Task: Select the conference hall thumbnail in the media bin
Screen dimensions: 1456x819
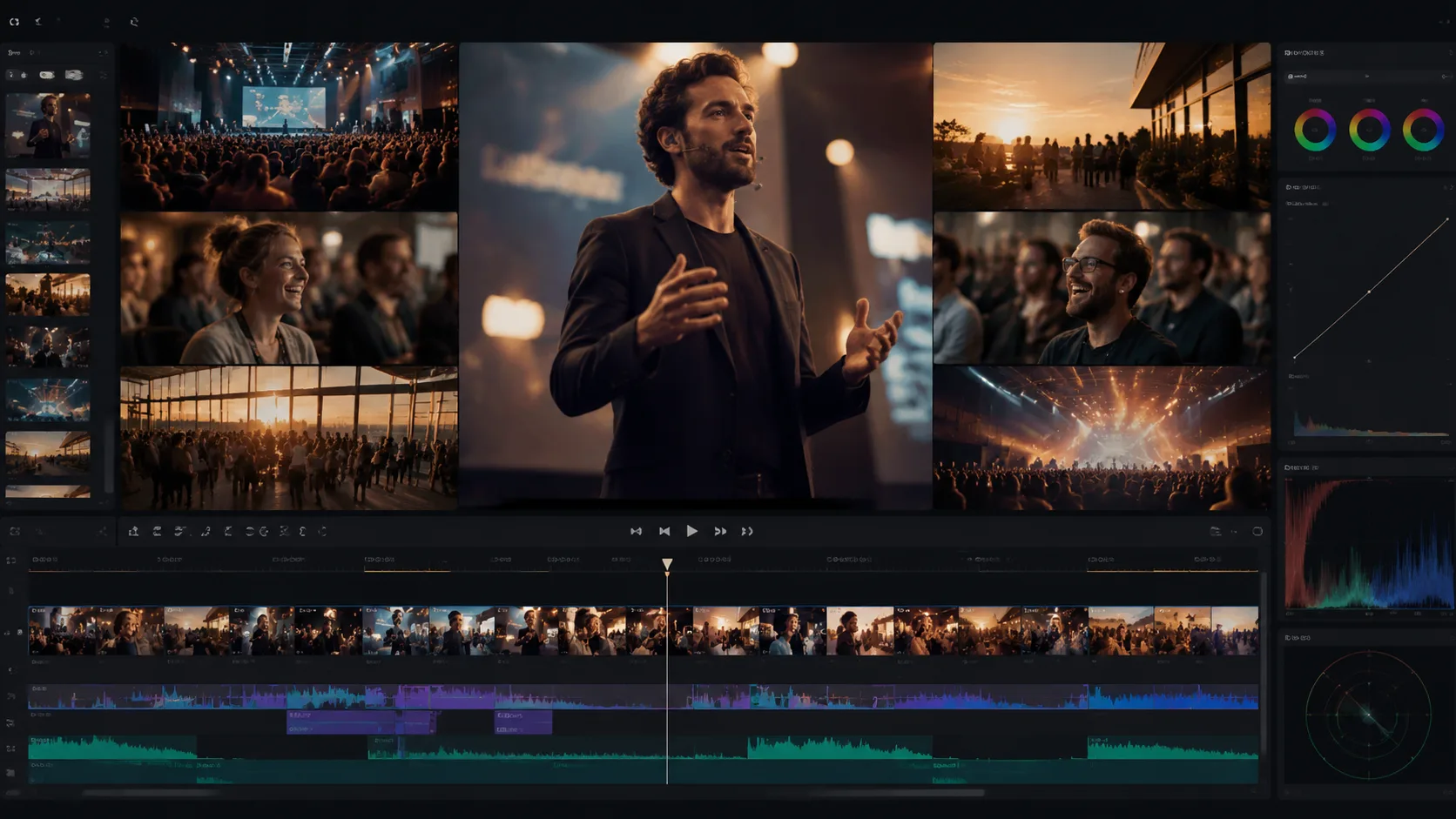Action: [x=48, y=189]
